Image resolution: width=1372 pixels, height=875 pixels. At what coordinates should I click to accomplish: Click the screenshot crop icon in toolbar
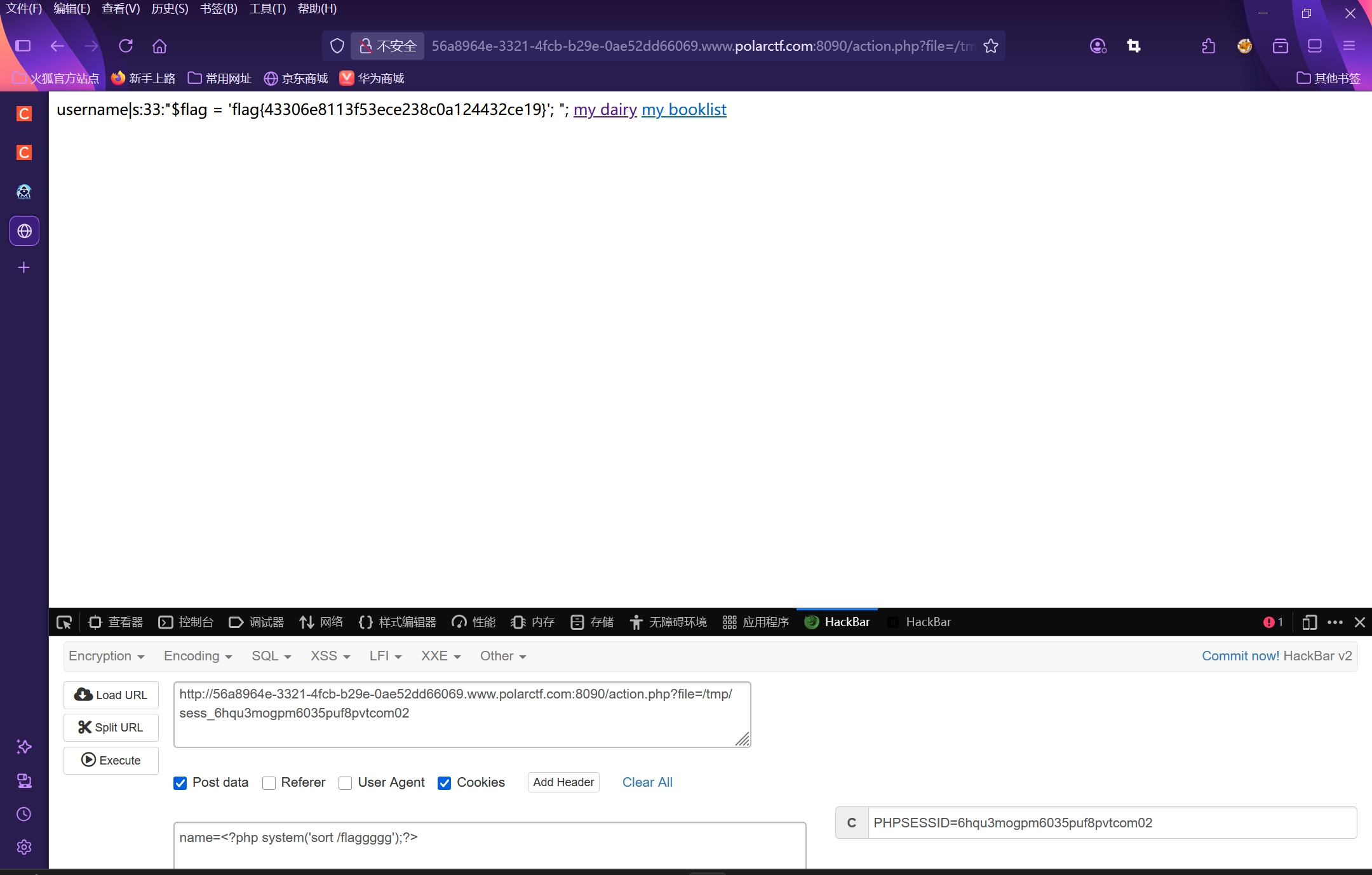(1134, 46)
